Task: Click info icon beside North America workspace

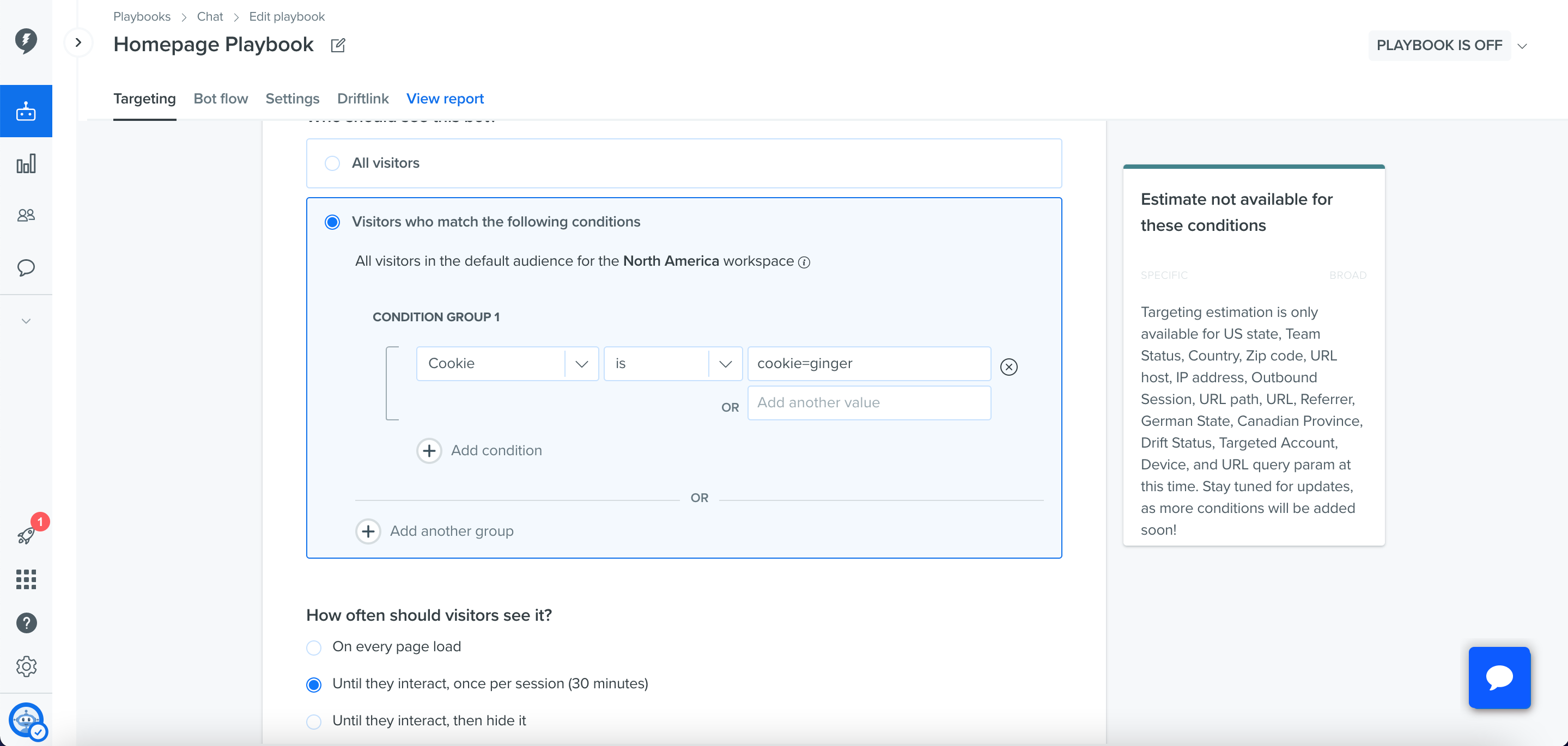Action: (804, 262)
